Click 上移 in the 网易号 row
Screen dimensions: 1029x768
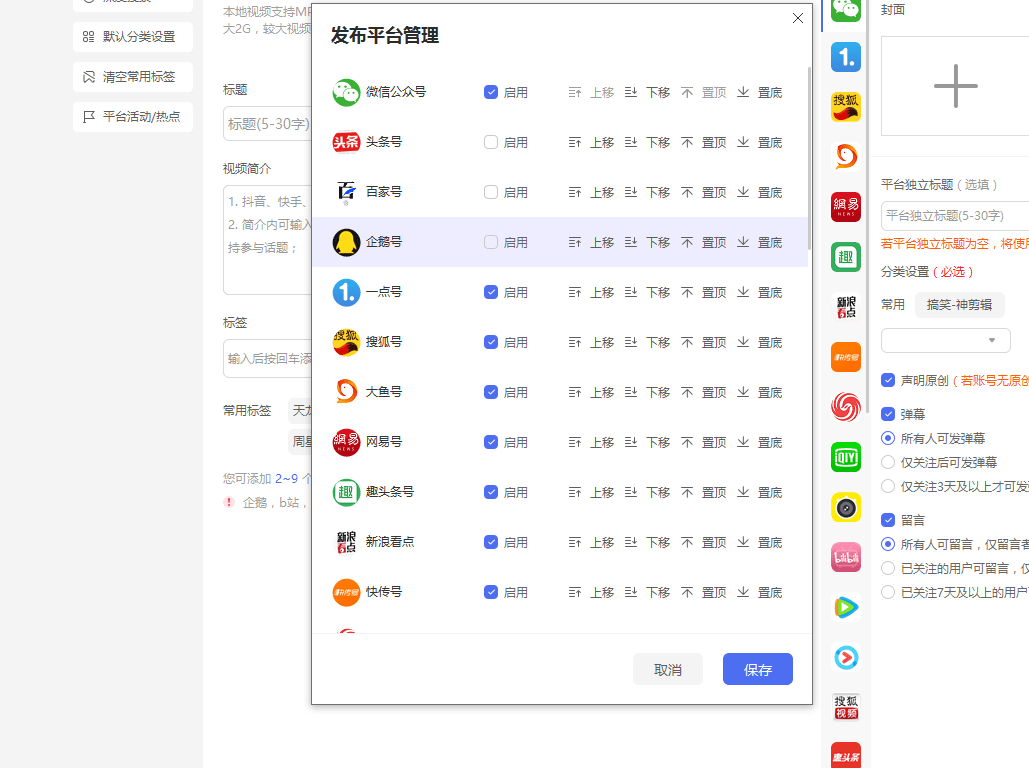coord(602,442)
